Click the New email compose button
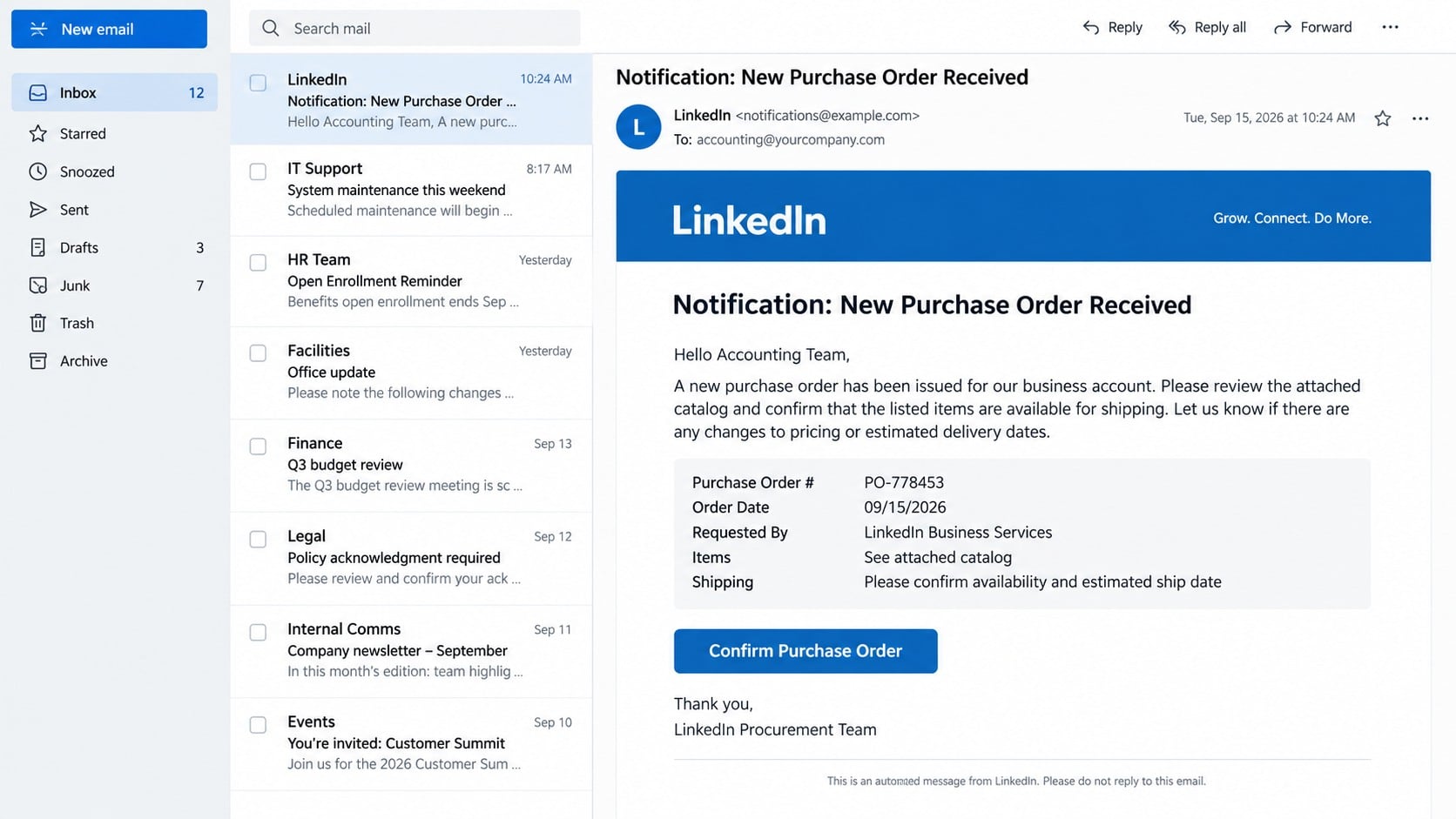Viewport: 1456px width, 819px height. click(109, 29)
